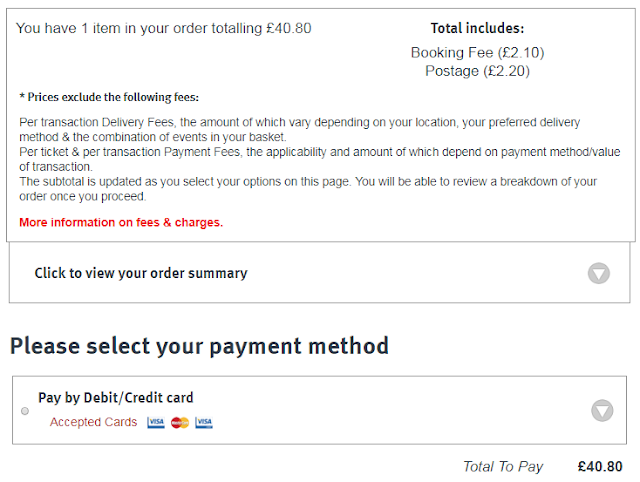
Task: Open More information on fees & charges
Action: [x=121, y=222]
